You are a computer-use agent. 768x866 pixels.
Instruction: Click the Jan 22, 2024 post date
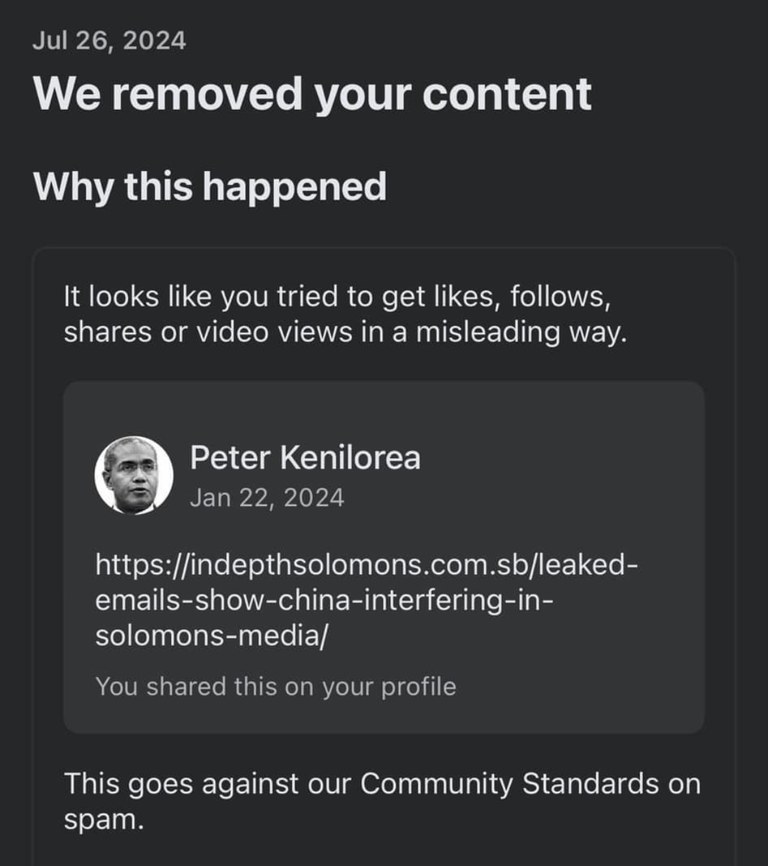(x=267, y=498)
